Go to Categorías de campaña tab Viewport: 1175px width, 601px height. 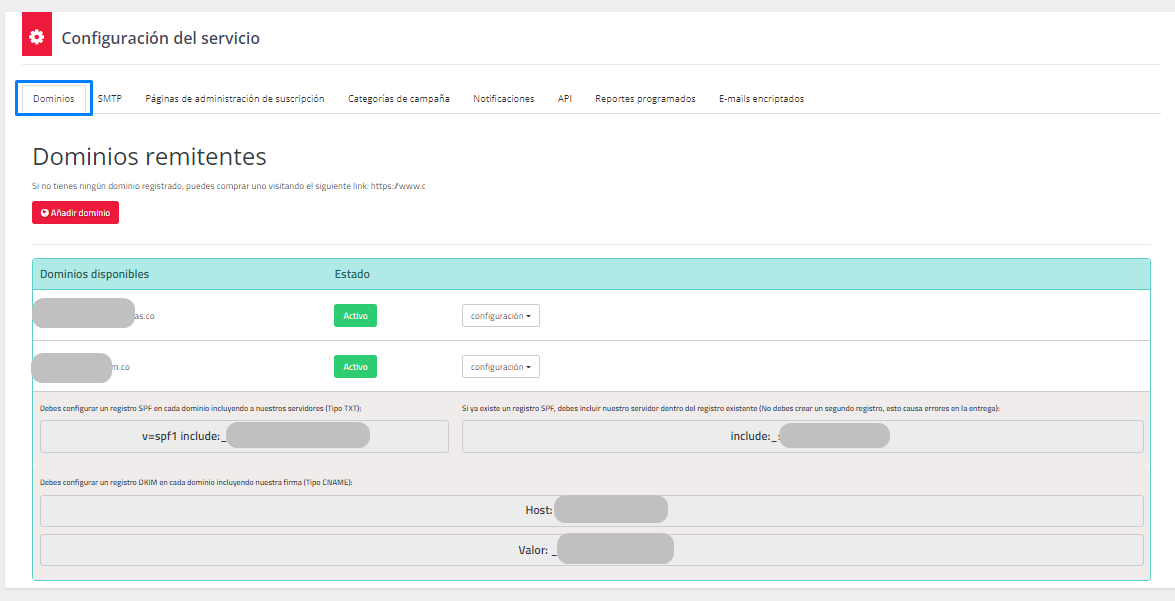click(x=398, y=99)
